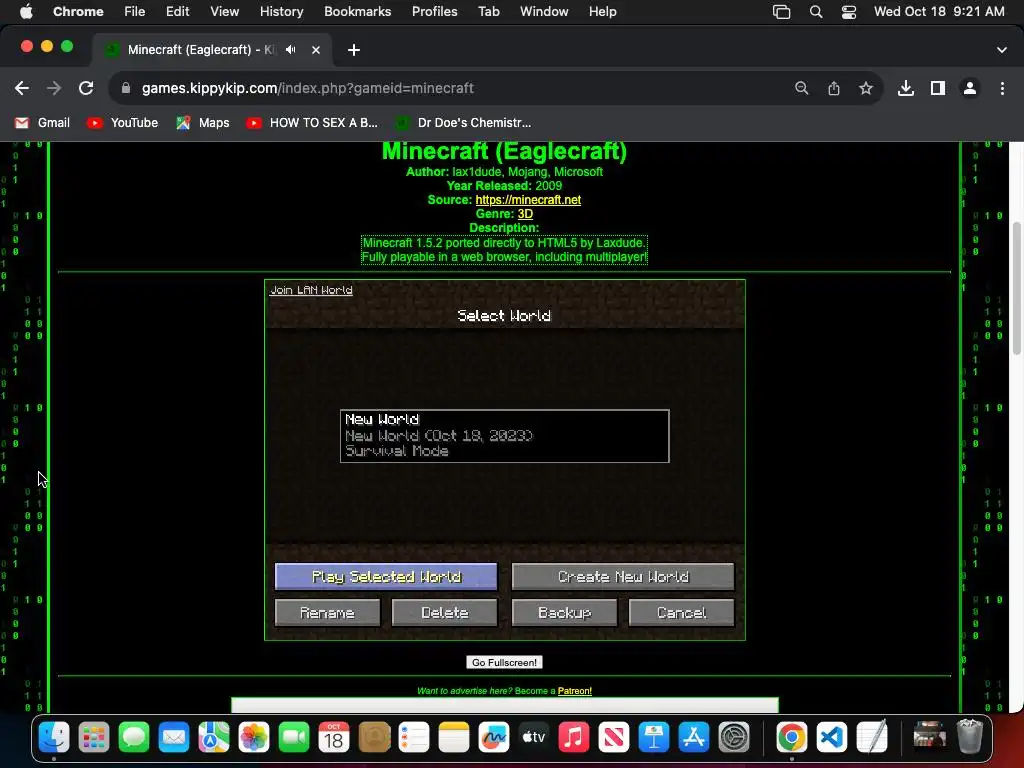Open the YouTube bookmark
This screenshot has height=768, width=1024.
pyautogui.click(x=123, y=123)
